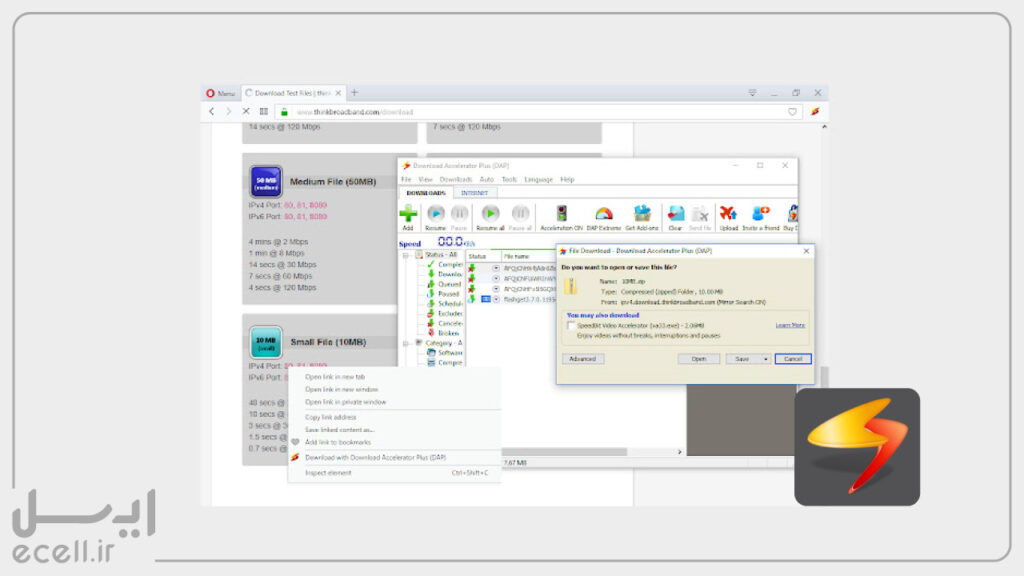
Task: Click the Acceleration ON traffic light icon
Action: pos(561,214)
